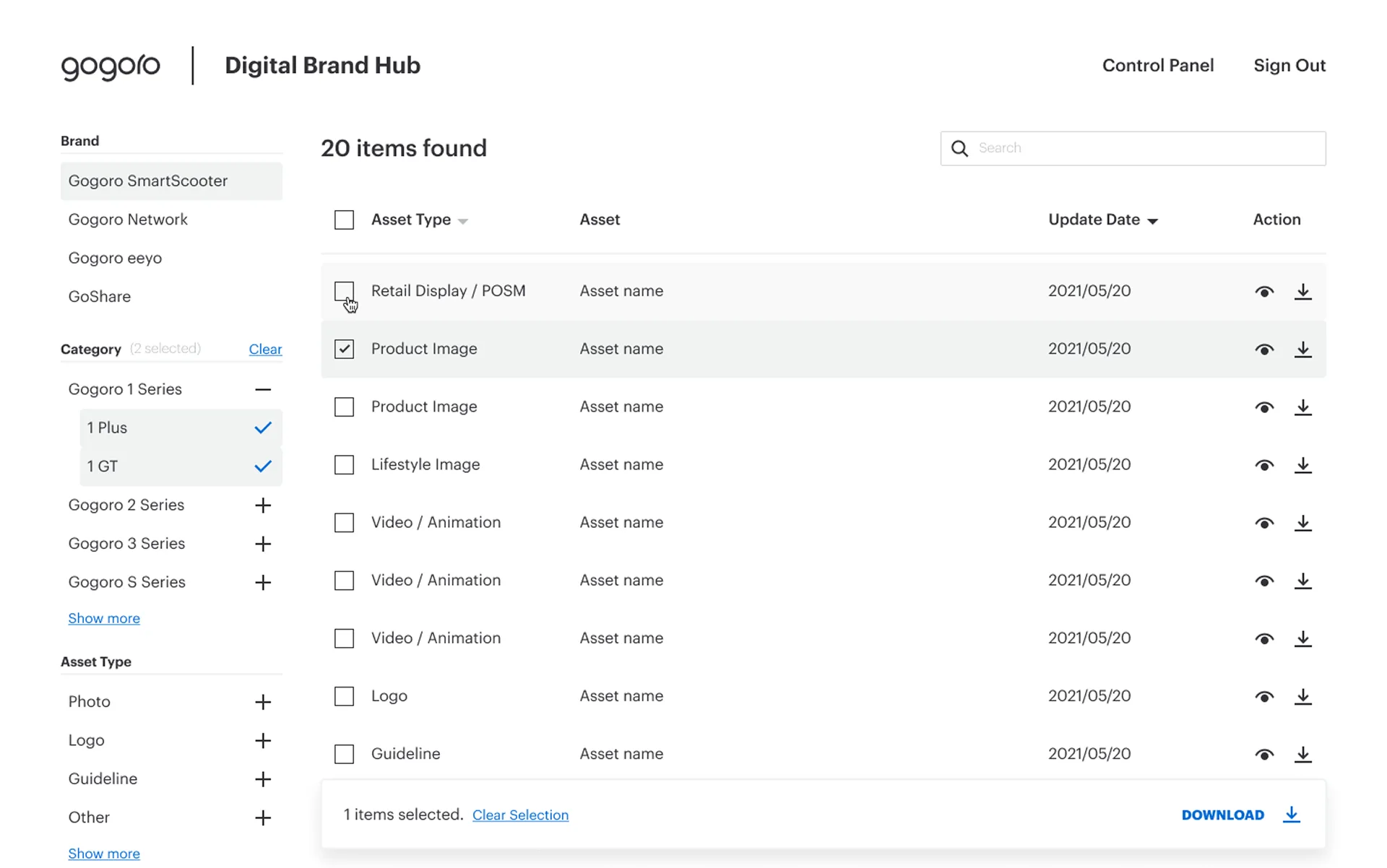Screen dimensions: 1387x868
Task: Select Gogoro eeyo brand
Action: tap(115, 259)
